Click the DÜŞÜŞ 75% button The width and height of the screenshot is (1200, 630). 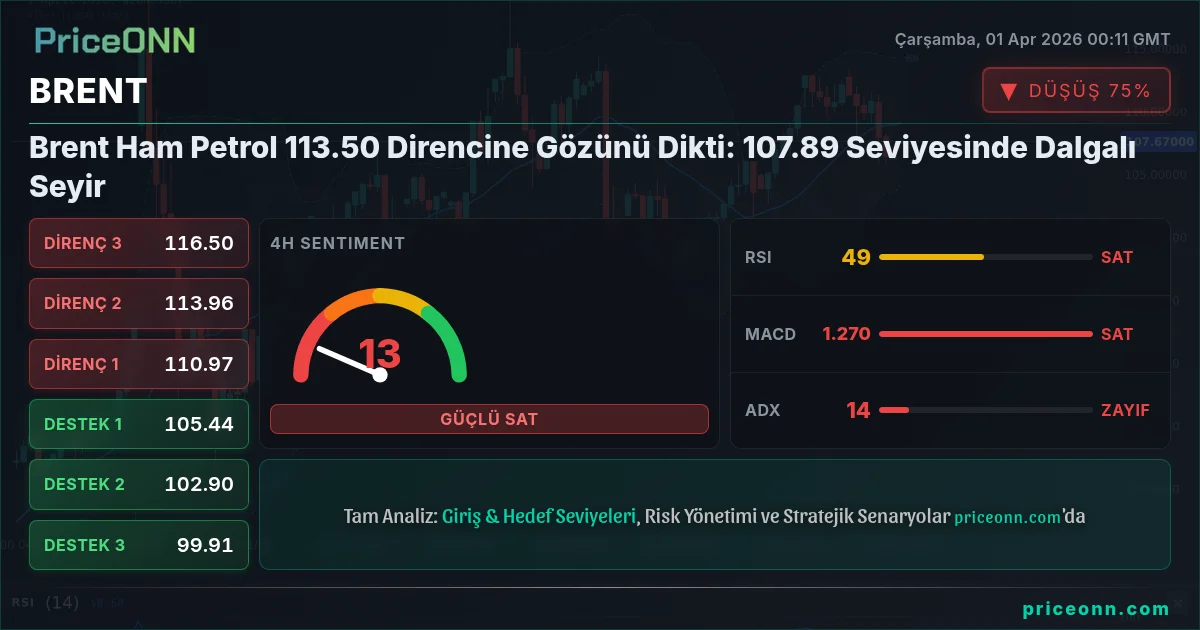click(1076, 89)
